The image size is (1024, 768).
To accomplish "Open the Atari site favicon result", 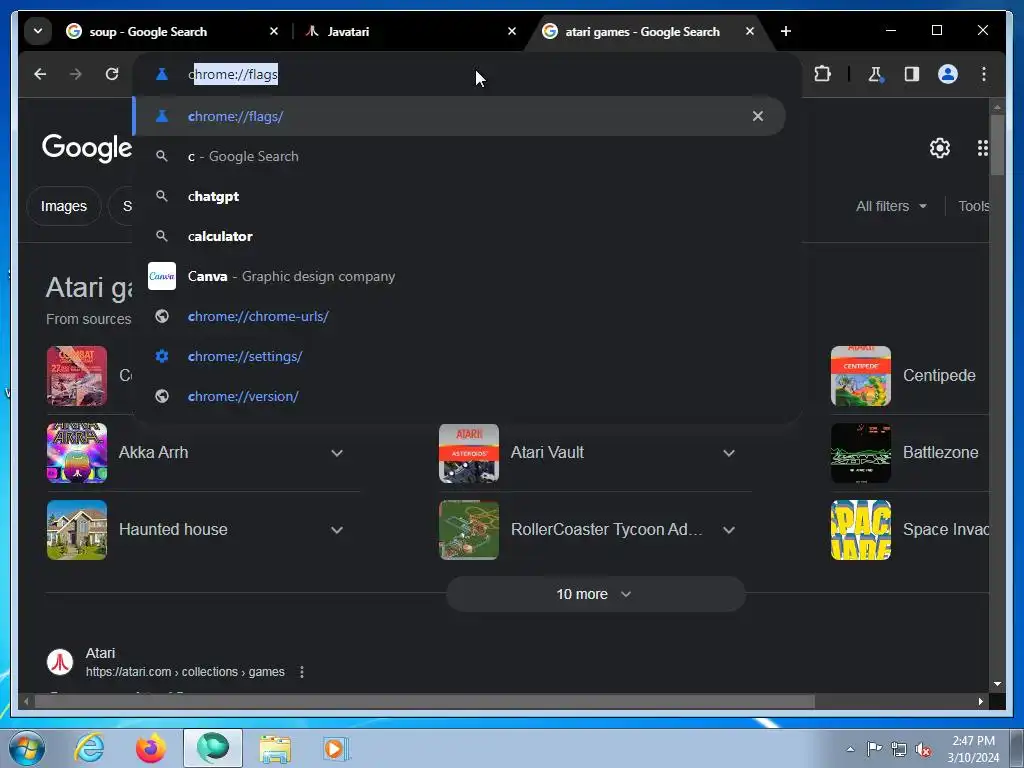I will 60,662.
